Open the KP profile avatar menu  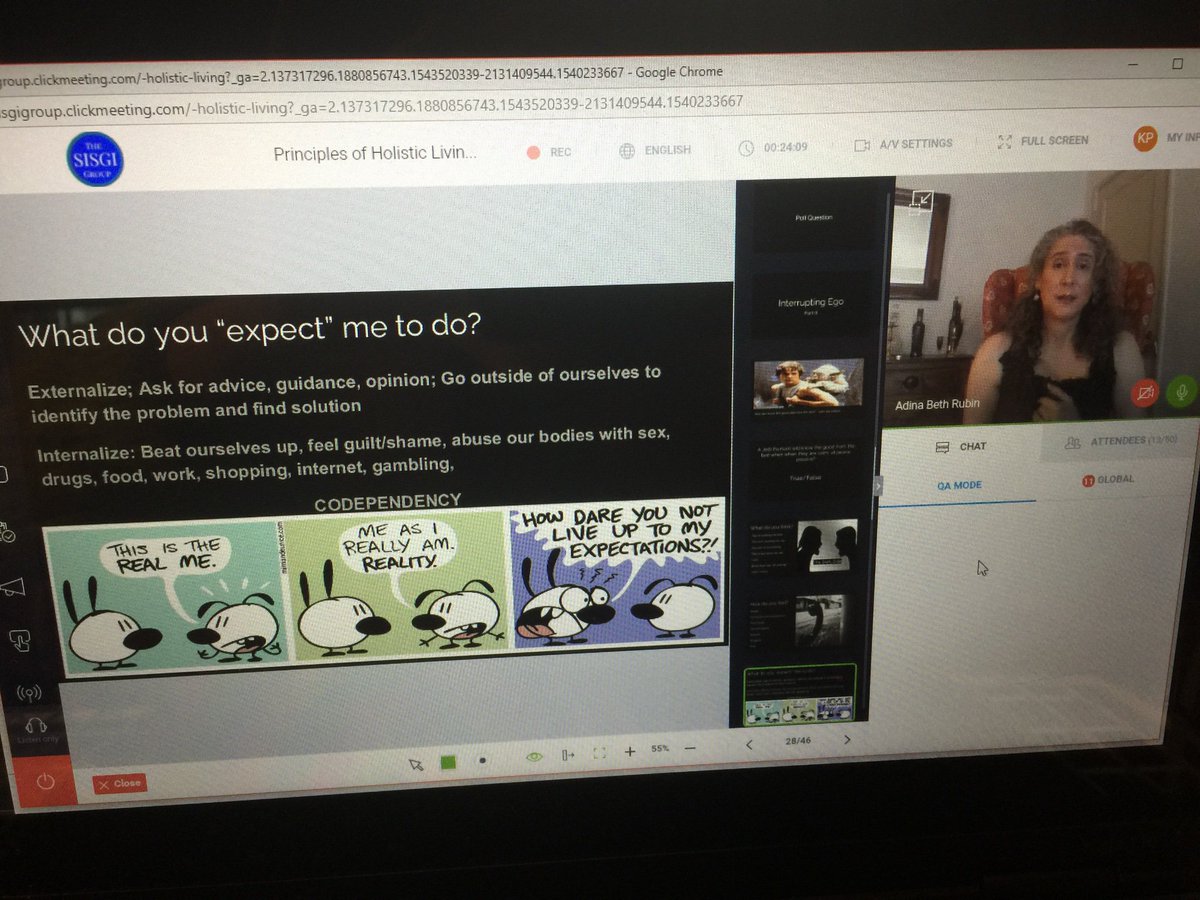click(1145, 138)
